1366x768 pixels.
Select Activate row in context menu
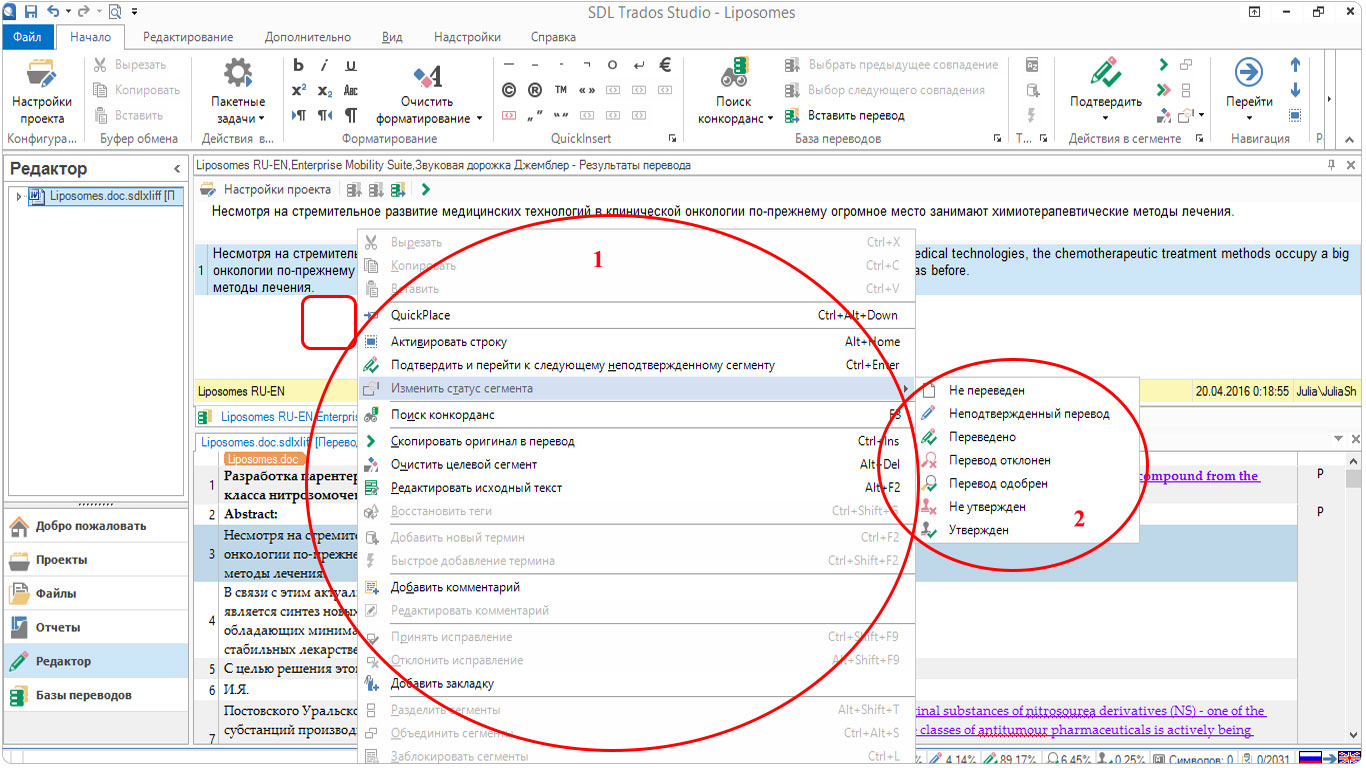636,341
